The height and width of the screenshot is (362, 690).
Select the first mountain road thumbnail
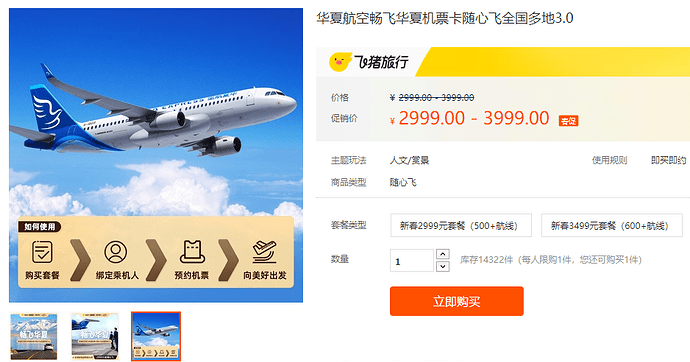34,336
